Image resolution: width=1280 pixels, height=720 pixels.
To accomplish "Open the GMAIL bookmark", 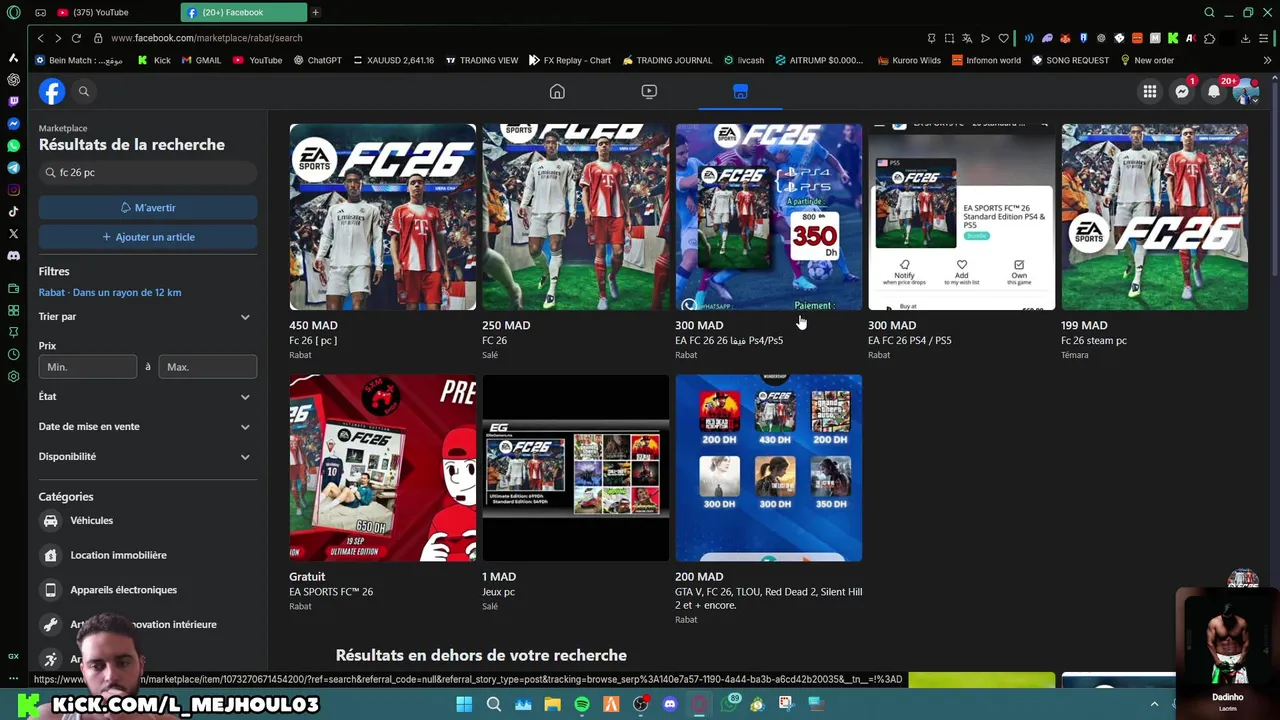I will pos(201,60).
